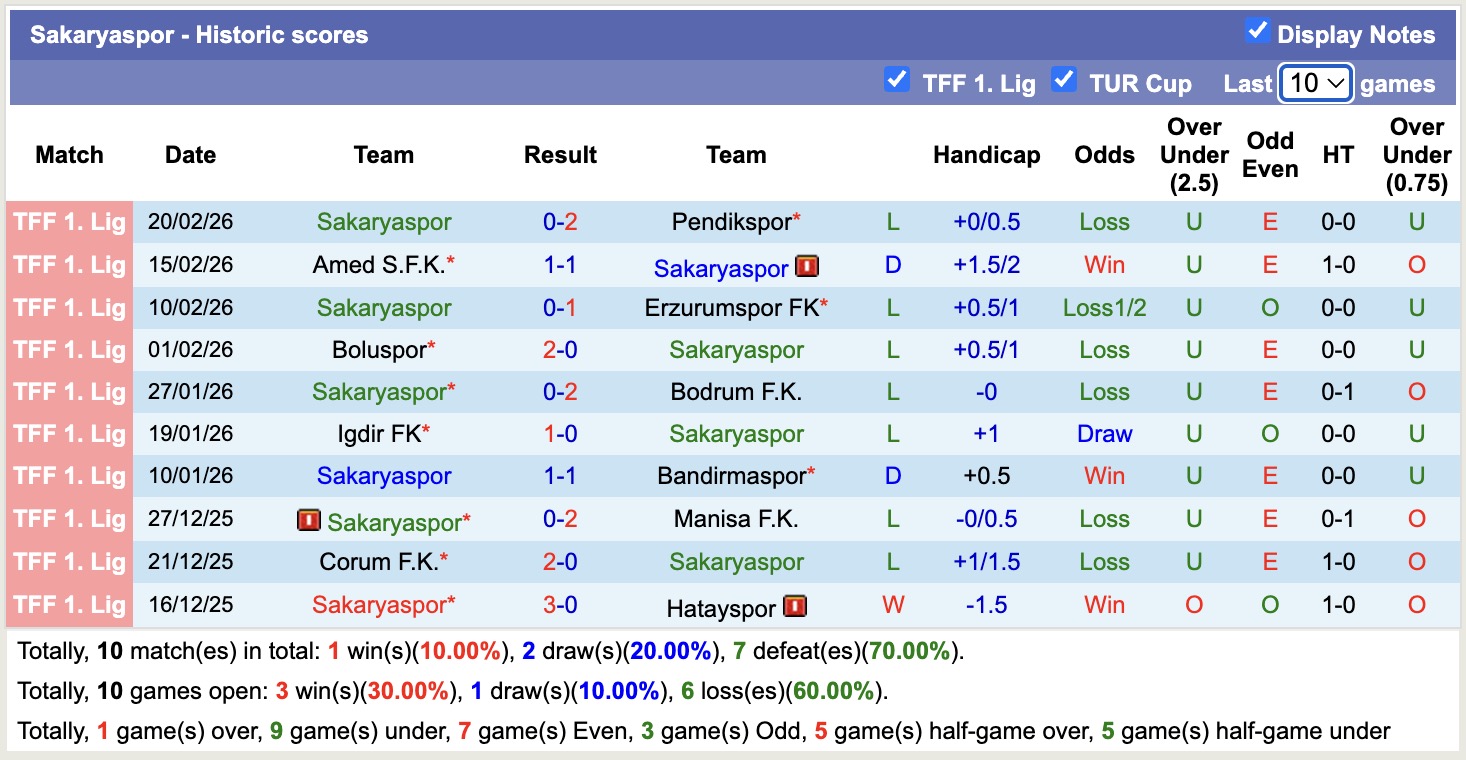The height and width of the screenshot is (760, 1466).
Task: Click the TFF 1. Lig badge on the 01/02/26 row
Action: coord(68,350)
